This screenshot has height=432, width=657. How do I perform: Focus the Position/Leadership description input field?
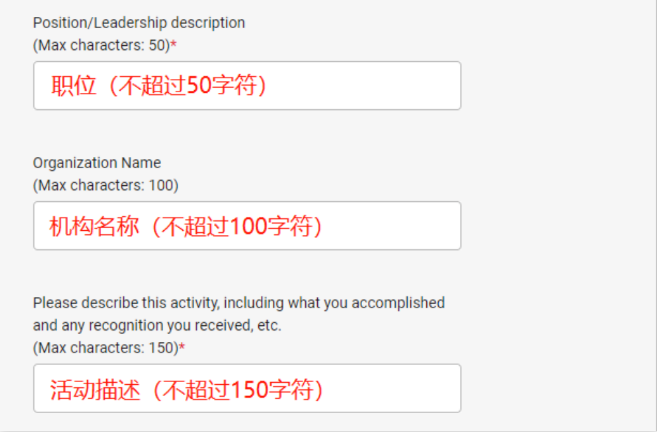point(247,85)
